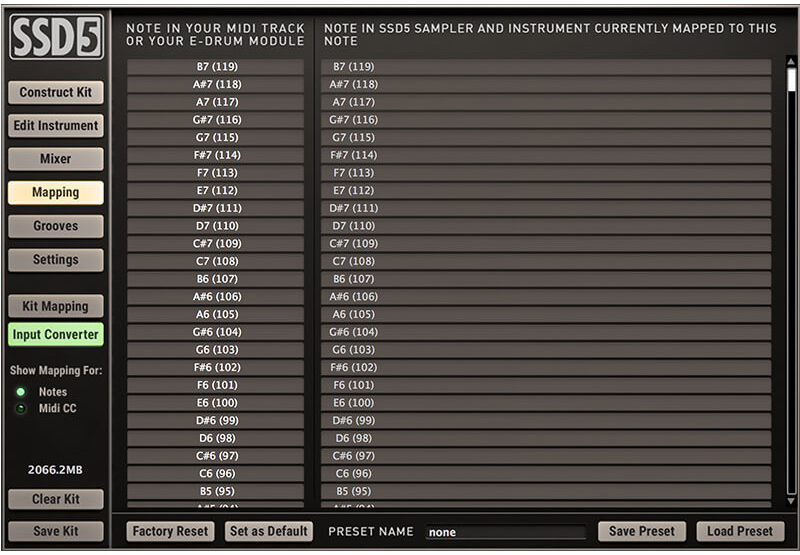Click SSD5 sampler mapping row G6 (103)

click(546, 349)
